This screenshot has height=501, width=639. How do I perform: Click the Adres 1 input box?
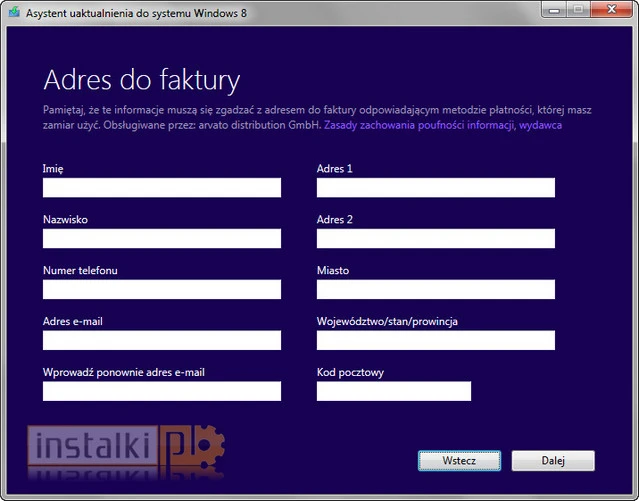pyautogui.click(x=435, y=188)
